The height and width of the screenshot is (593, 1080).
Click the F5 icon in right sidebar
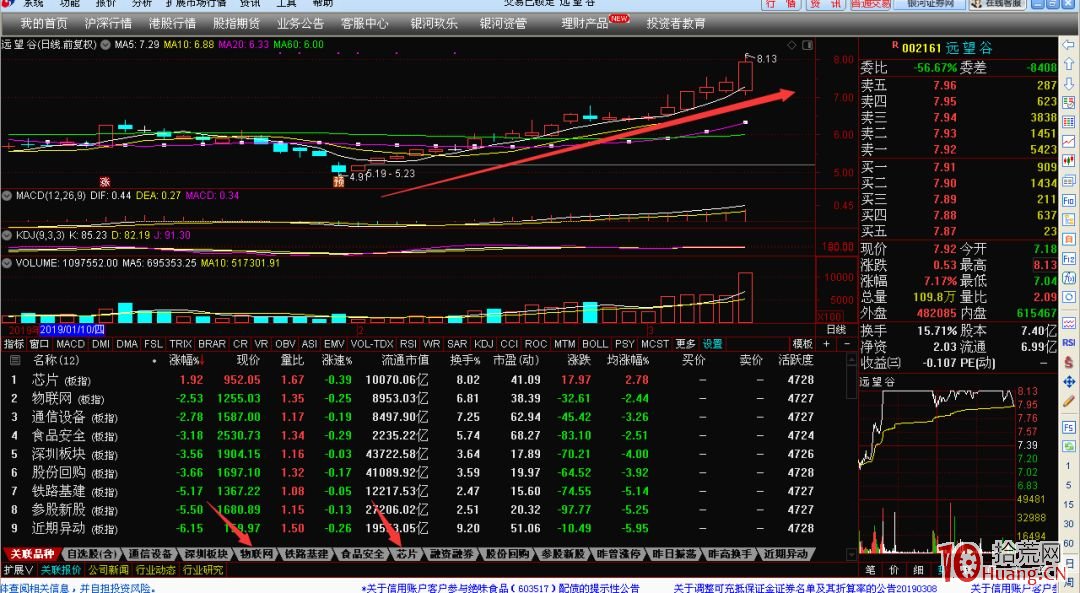pyautogui.click(x=1068, y=427)
